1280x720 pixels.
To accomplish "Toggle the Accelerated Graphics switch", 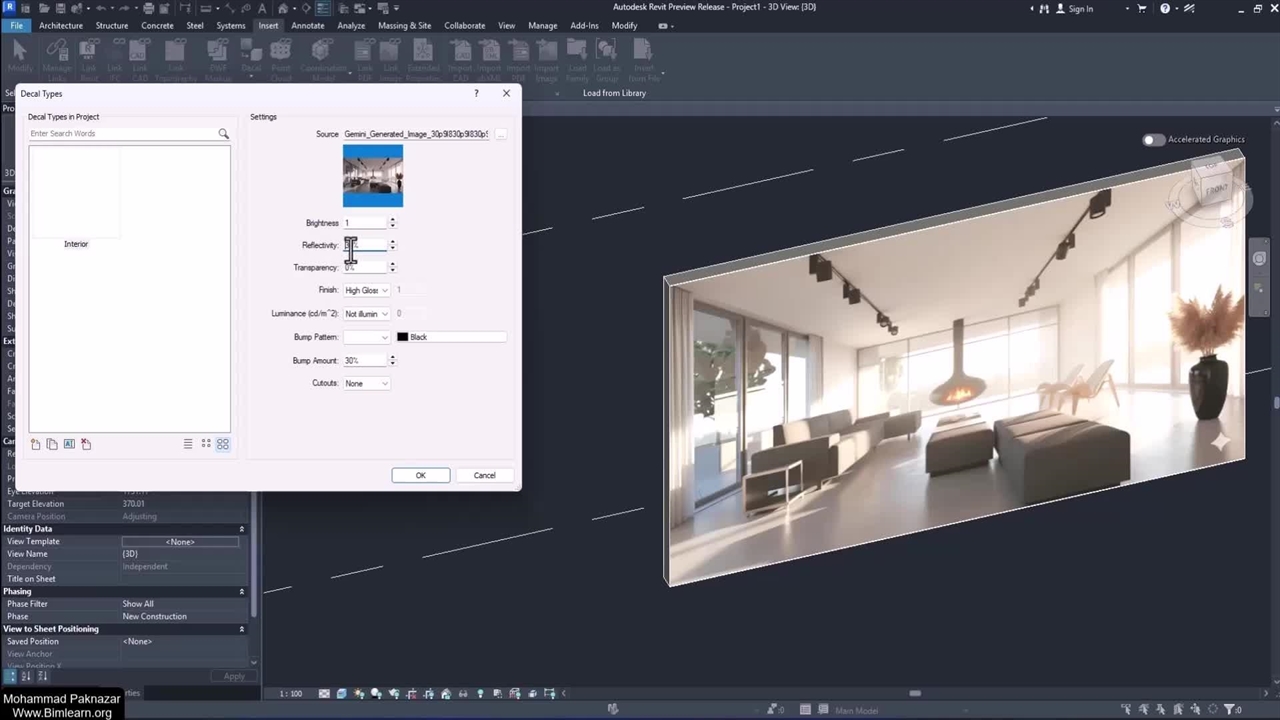I will (x=1153, y=140).
